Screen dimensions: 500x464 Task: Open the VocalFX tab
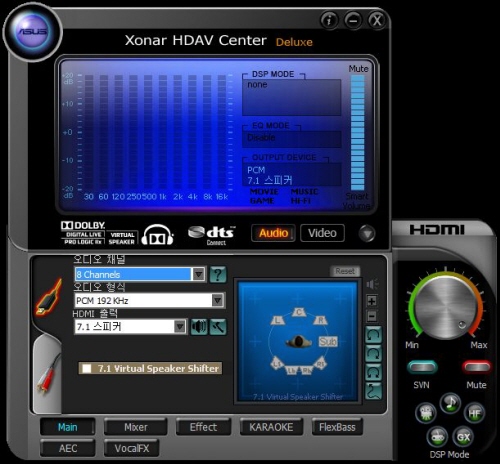132,448
